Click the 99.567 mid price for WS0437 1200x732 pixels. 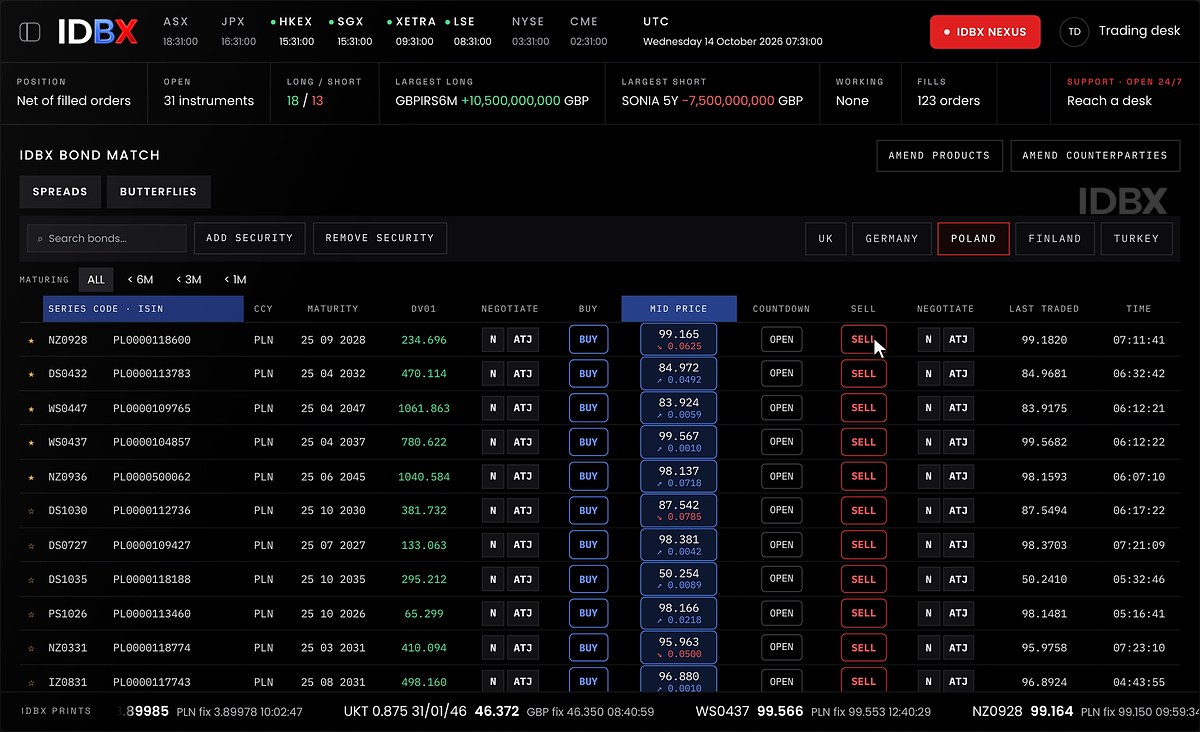[x=679, y=442]
